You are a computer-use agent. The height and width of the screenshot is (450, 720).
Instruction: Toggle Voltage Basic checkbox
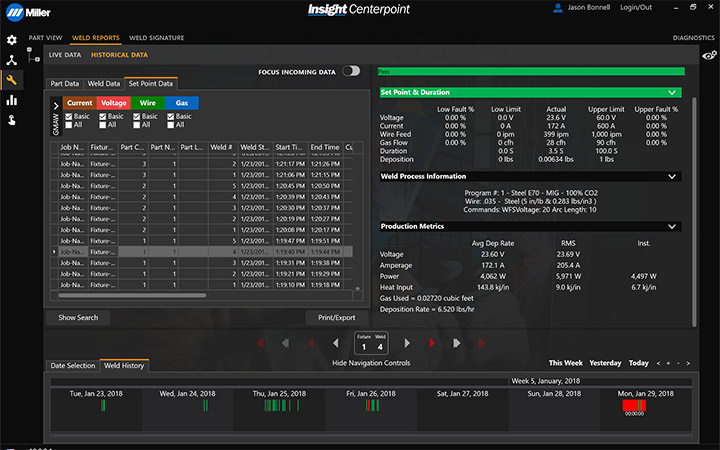tap(102, 117)
